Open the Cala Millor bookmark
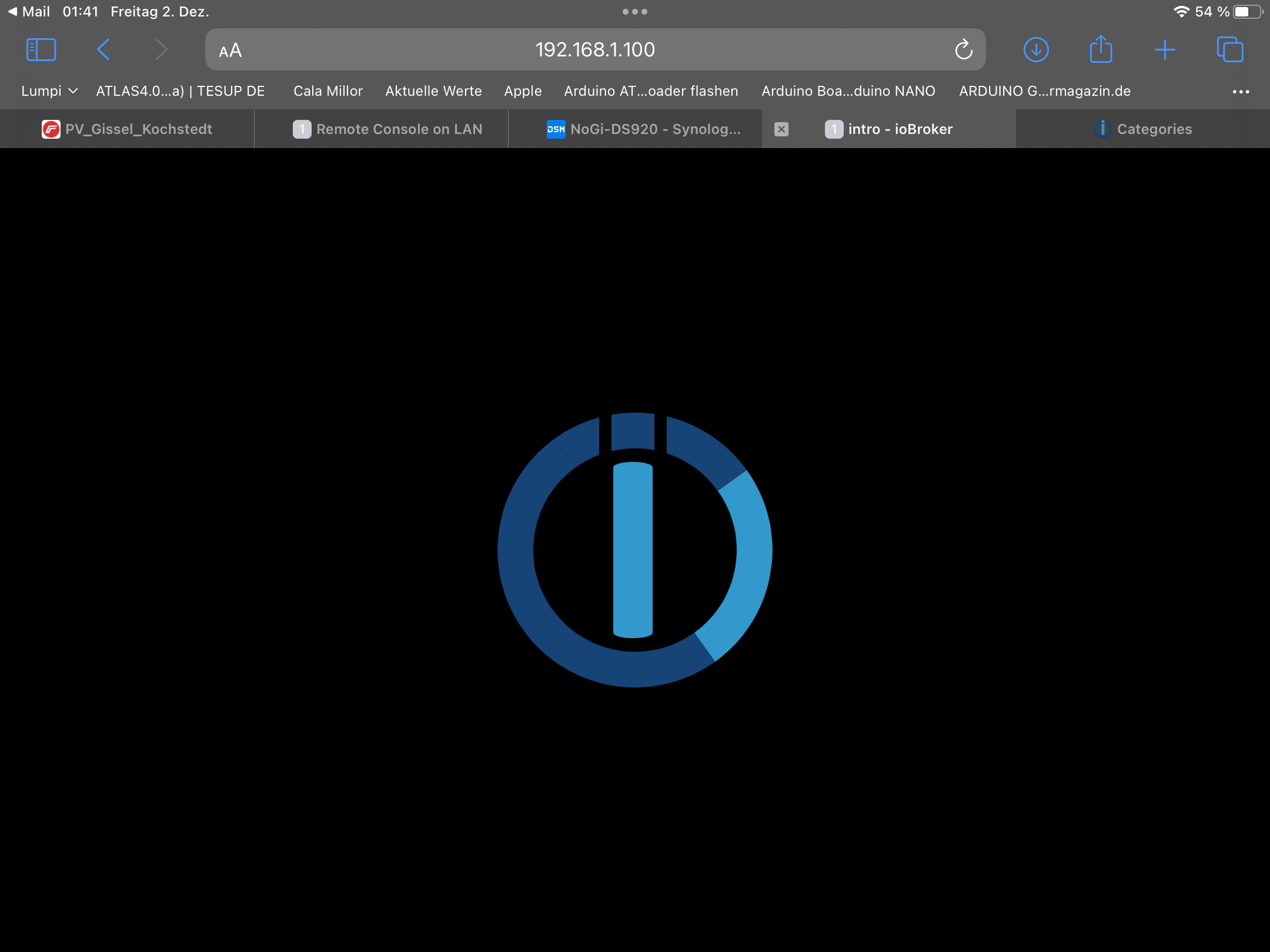 328,91
